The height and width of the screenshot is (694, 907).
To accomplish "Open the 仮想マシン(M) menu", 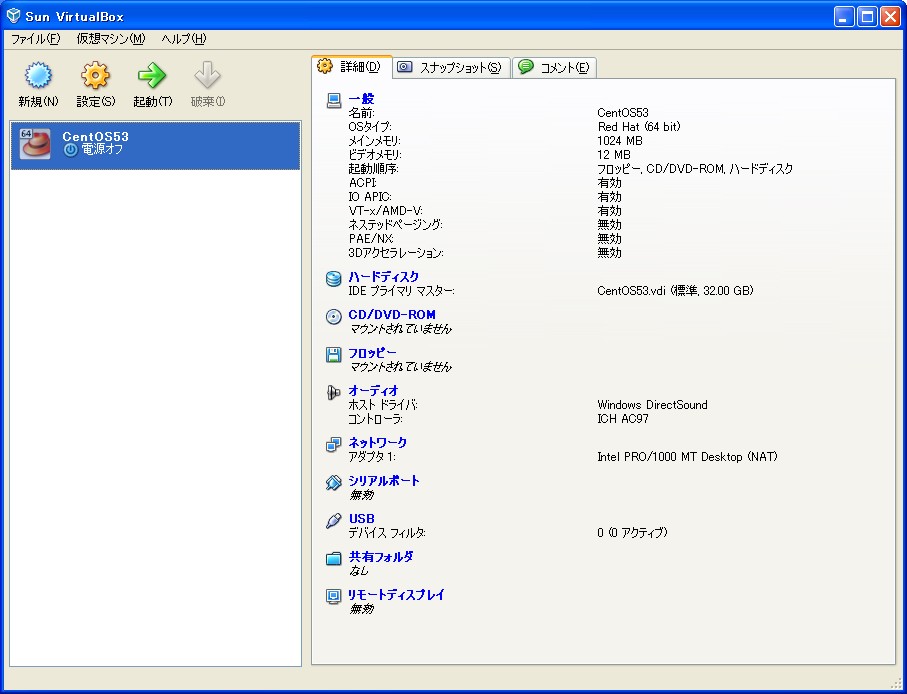I will pos(111,39).
